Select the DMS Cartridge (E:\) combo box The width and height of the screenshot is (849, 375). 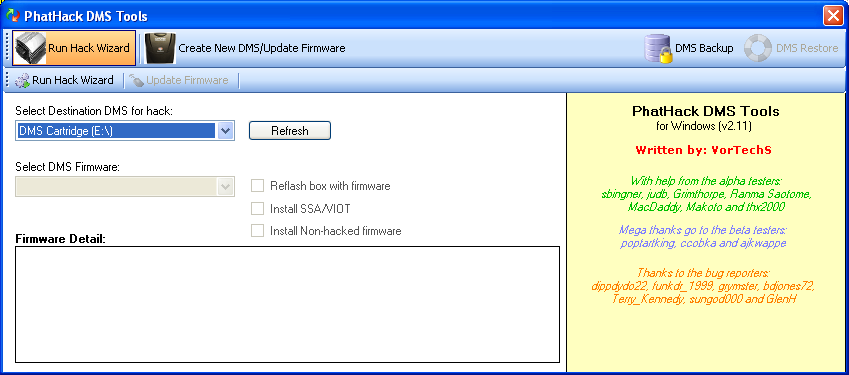click(x=125, y=131)
